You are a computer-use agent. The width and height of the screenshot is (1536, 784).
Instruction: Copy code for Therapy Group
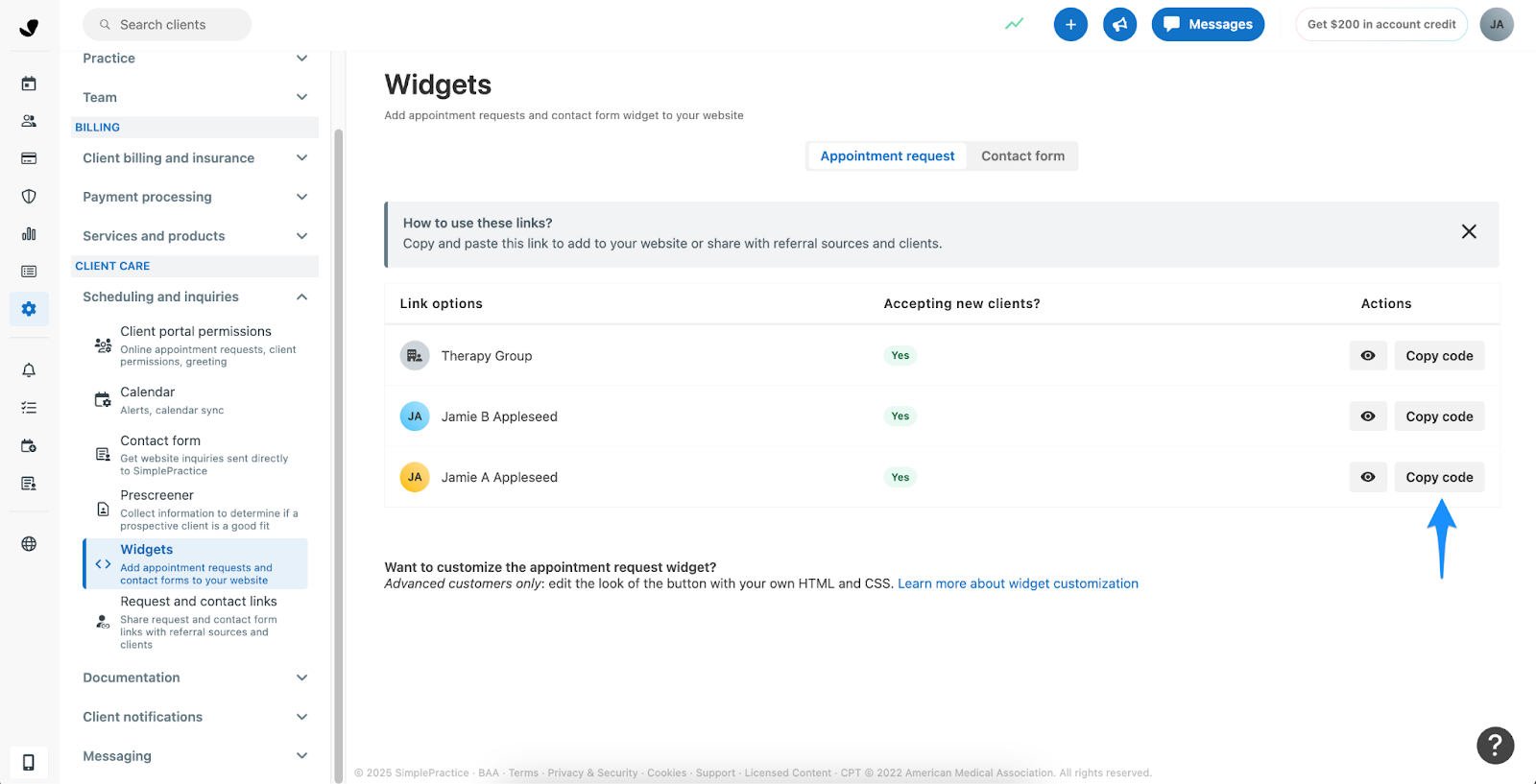(1439, 356)
